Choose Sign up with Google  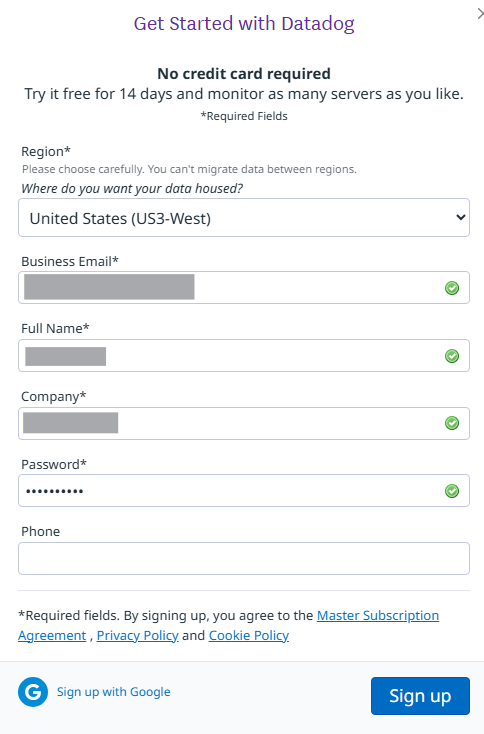(113, 691)
